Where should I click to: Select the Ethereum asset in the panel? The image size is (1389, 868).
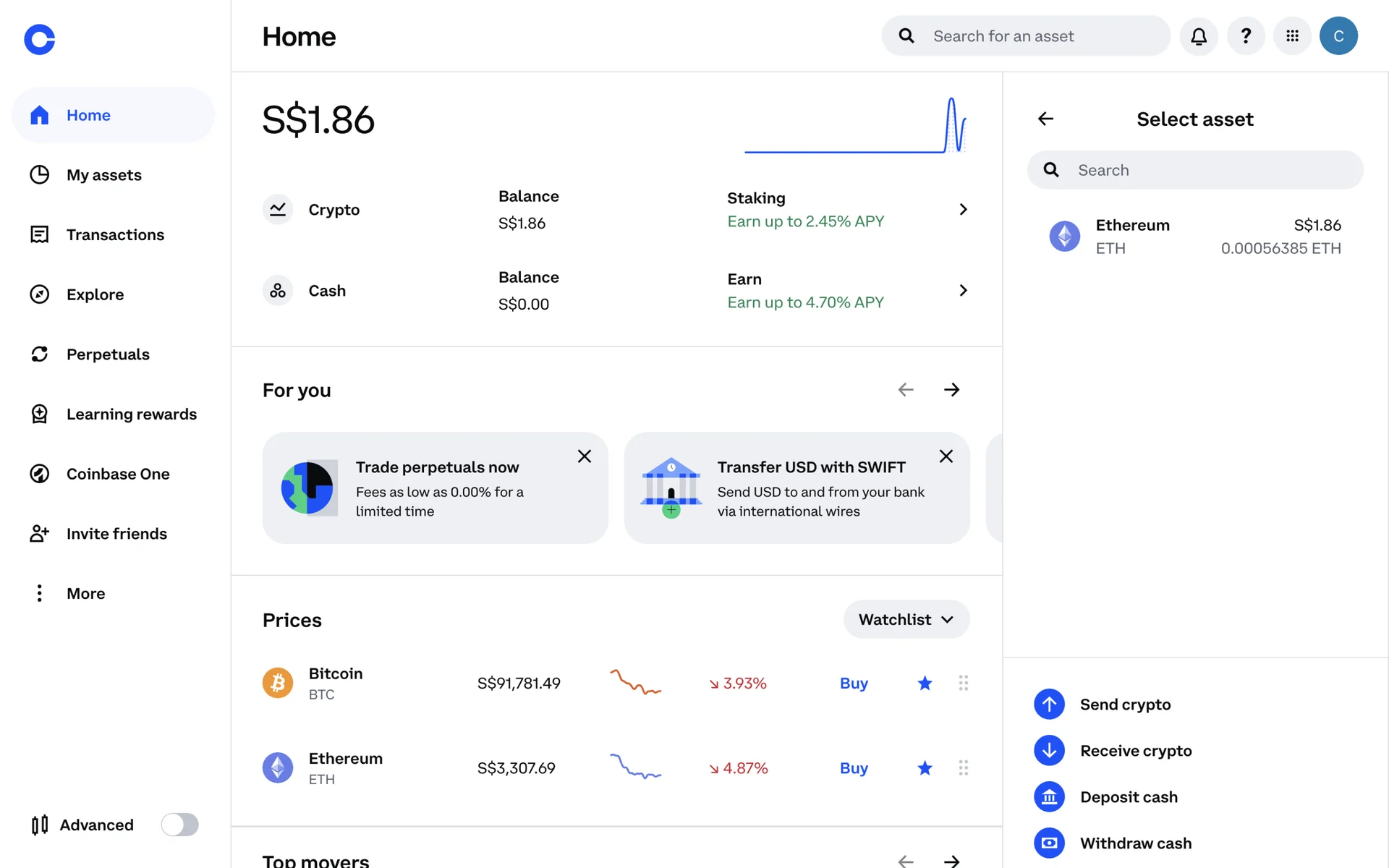tap(1195, 237)
